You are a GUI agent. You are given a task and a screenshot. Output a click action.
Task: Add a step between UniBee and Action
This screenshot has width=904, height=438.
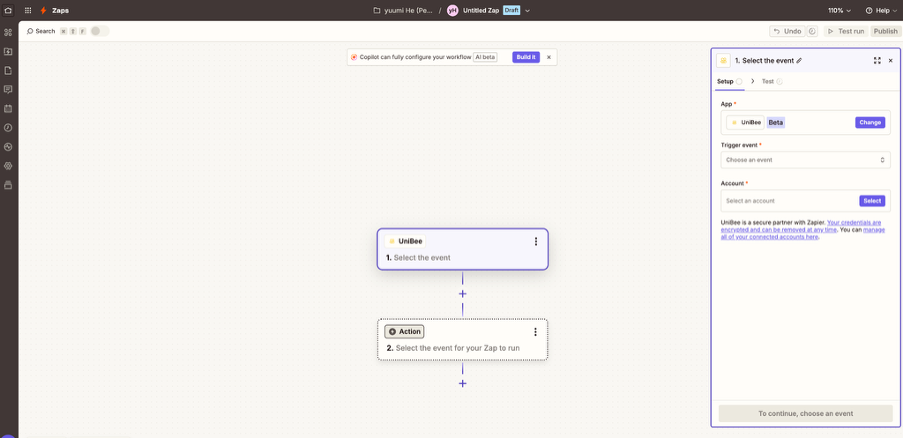tap(462, 294)
